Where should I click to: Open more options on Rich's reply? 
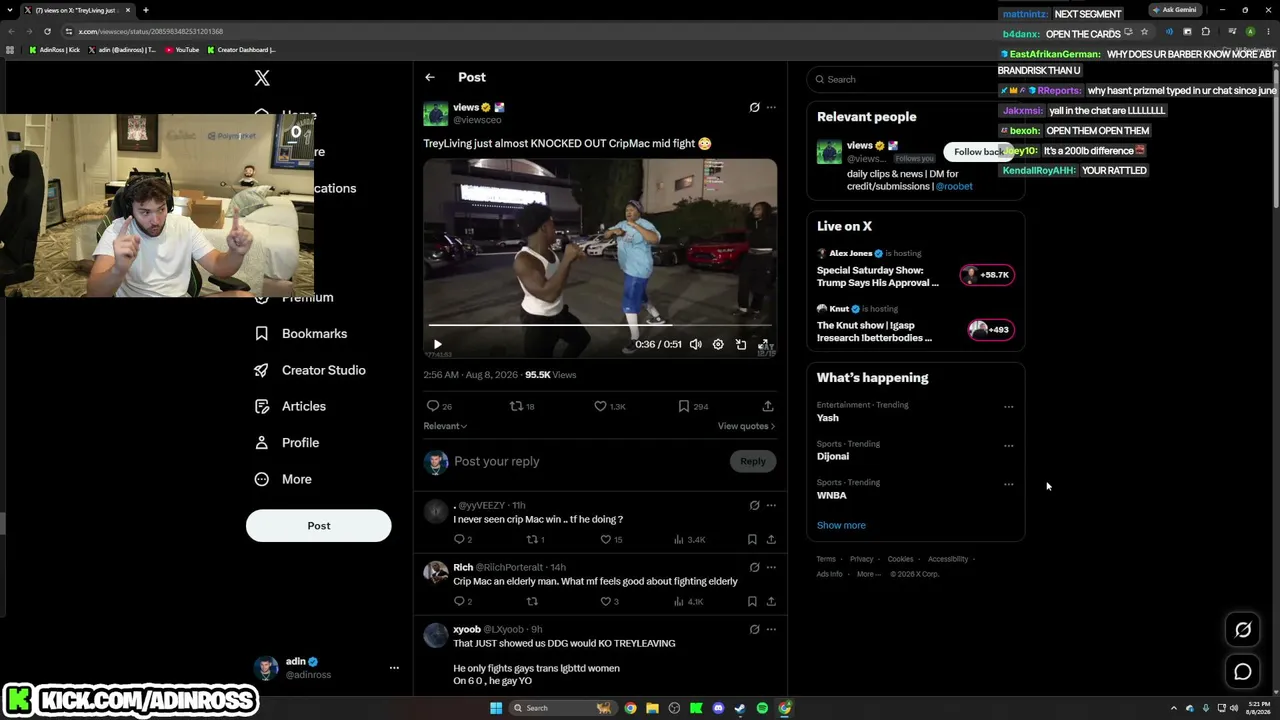pos(771,567)
